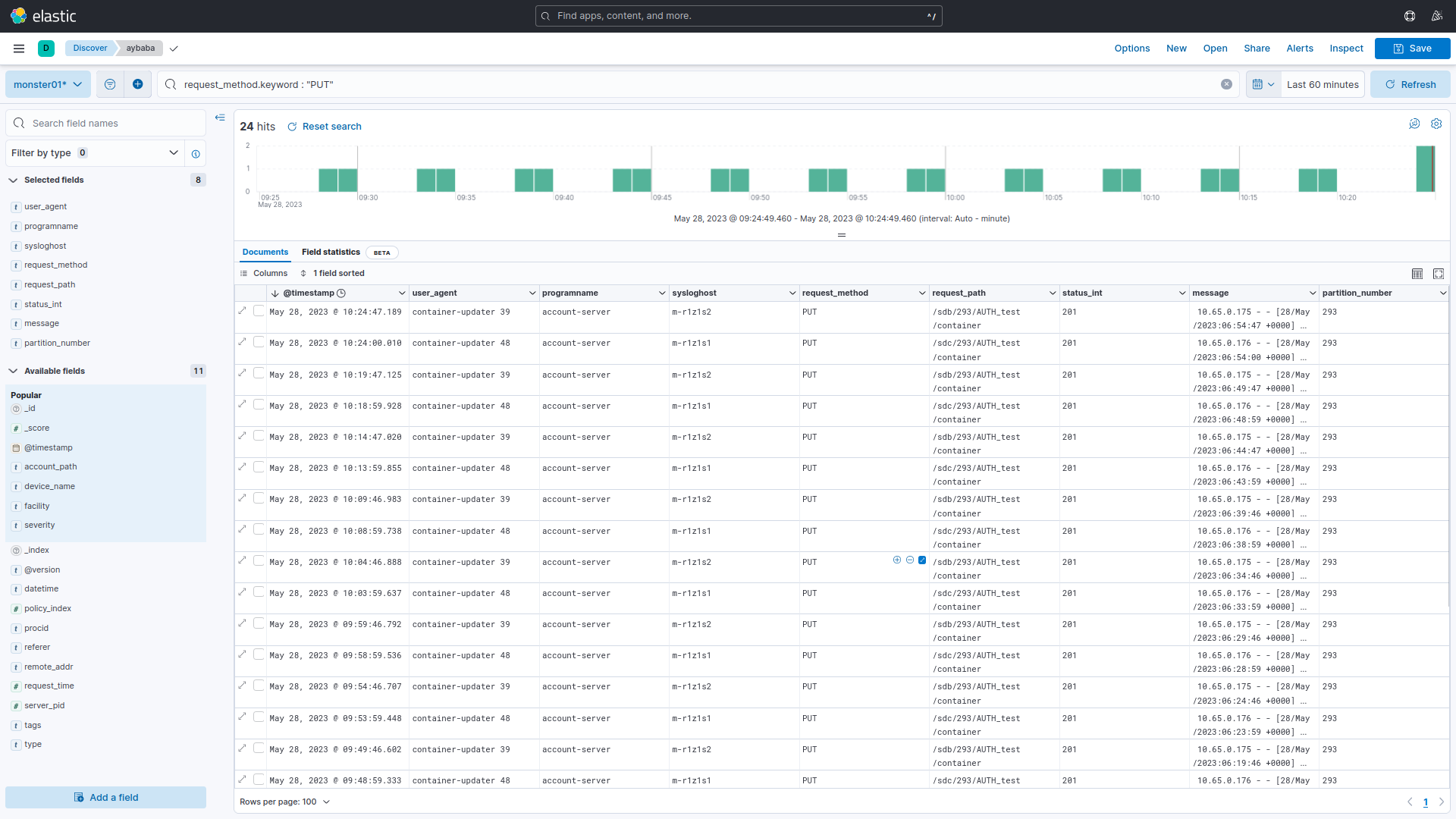
Task: Tick the row at 10:19:47.125
Action: tap(259, 373)
